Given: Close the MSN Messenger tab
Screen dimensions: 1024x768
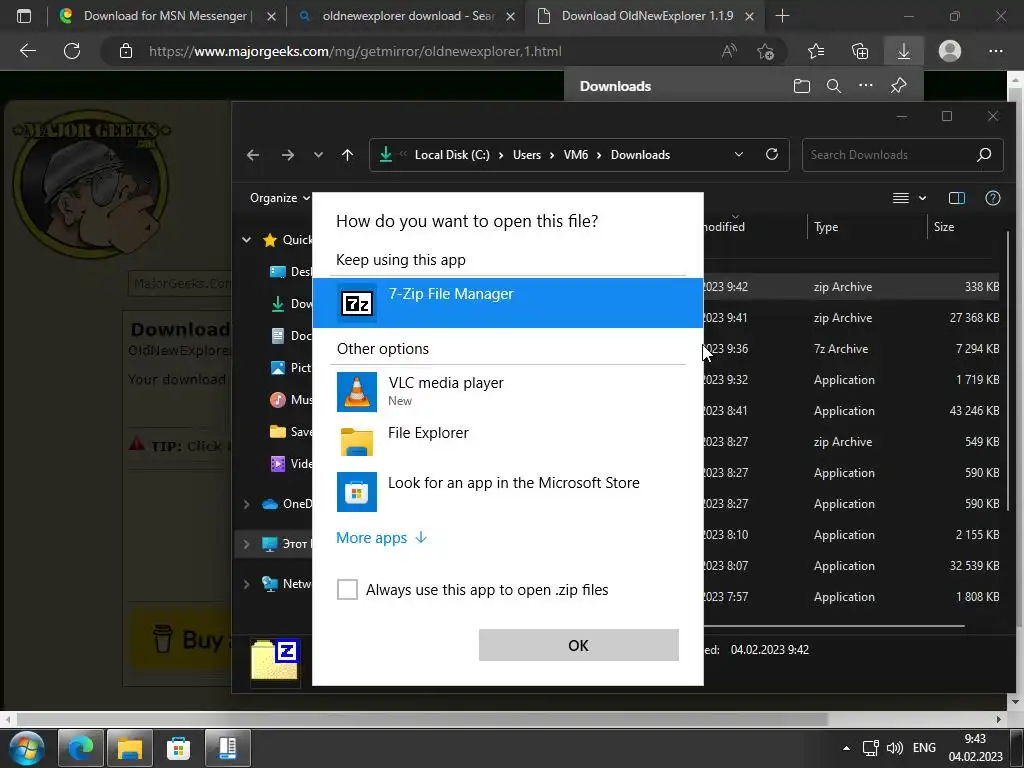Looking at the screenshot, I should pos(271,16).
